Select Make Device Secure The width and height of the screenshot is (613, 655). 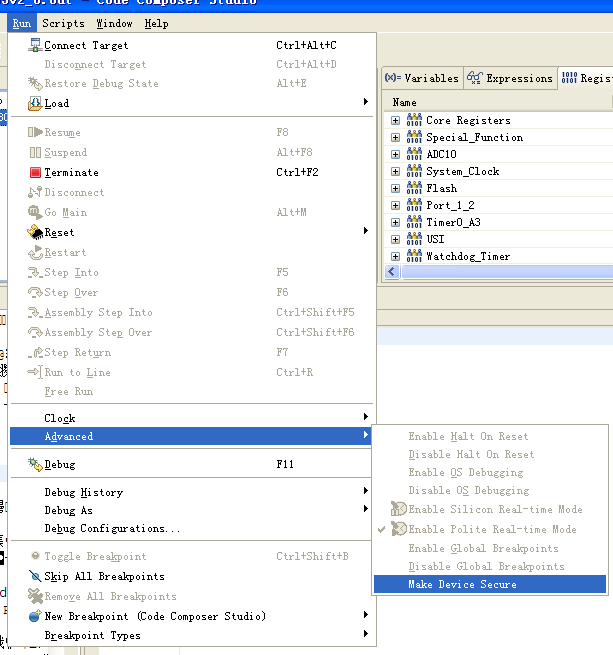click(490, 584)
